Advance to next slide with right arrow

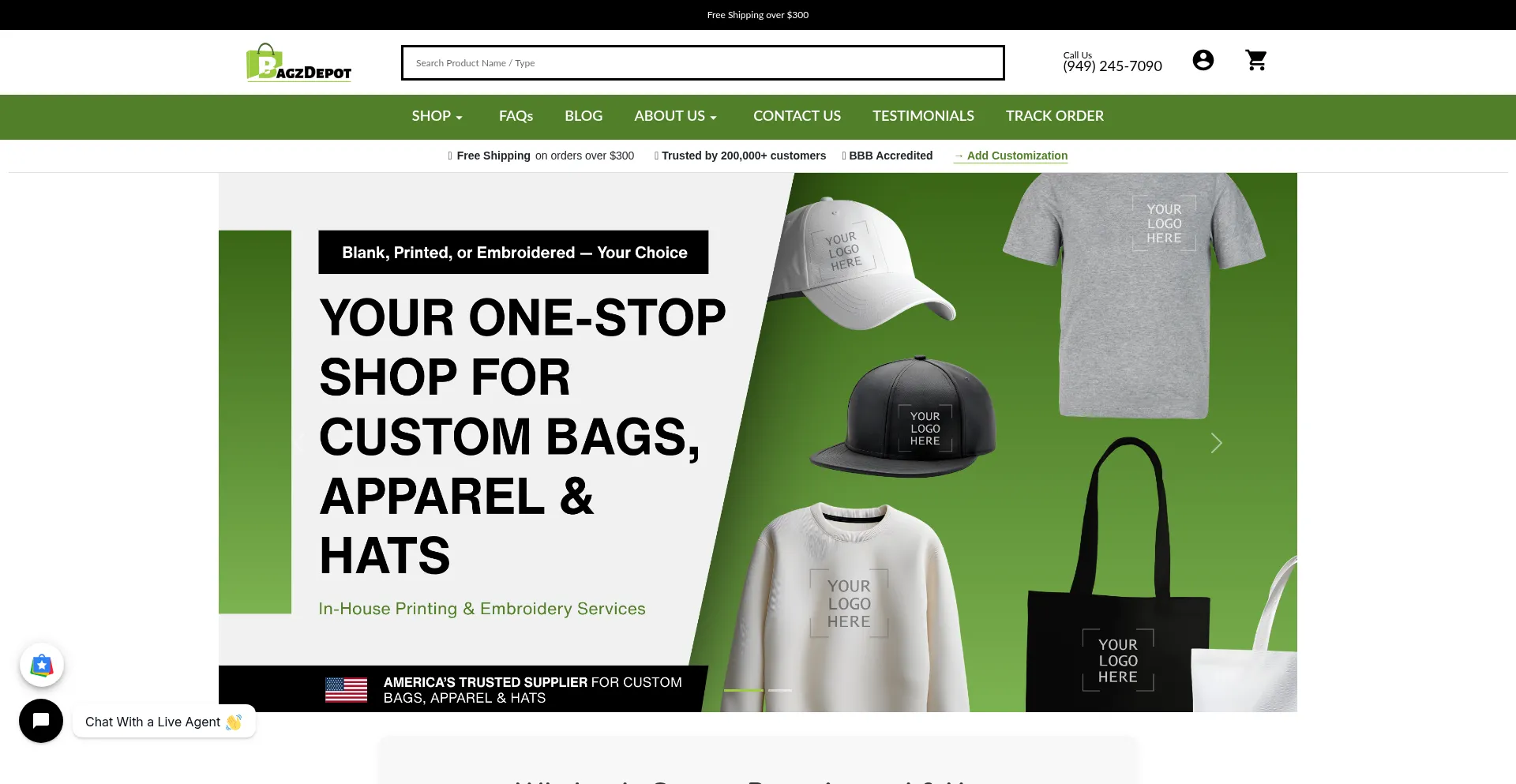[1216, 443]
